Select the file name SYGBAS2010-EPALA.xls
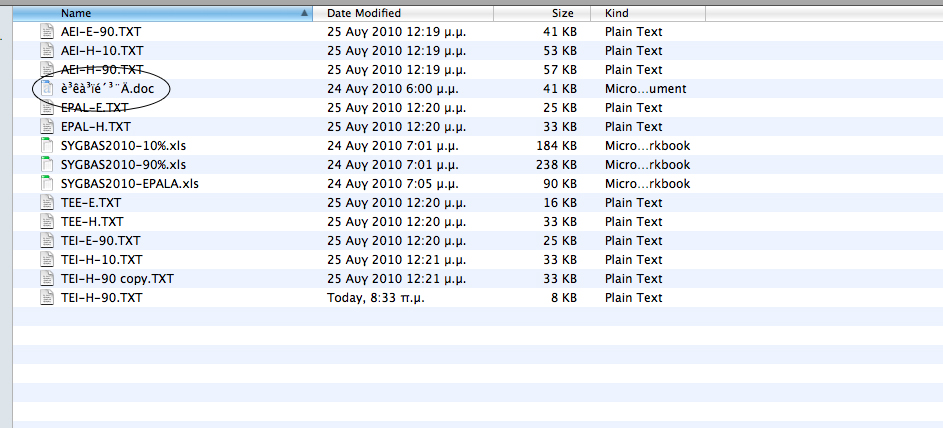943x428 pixels. [130, 184]
